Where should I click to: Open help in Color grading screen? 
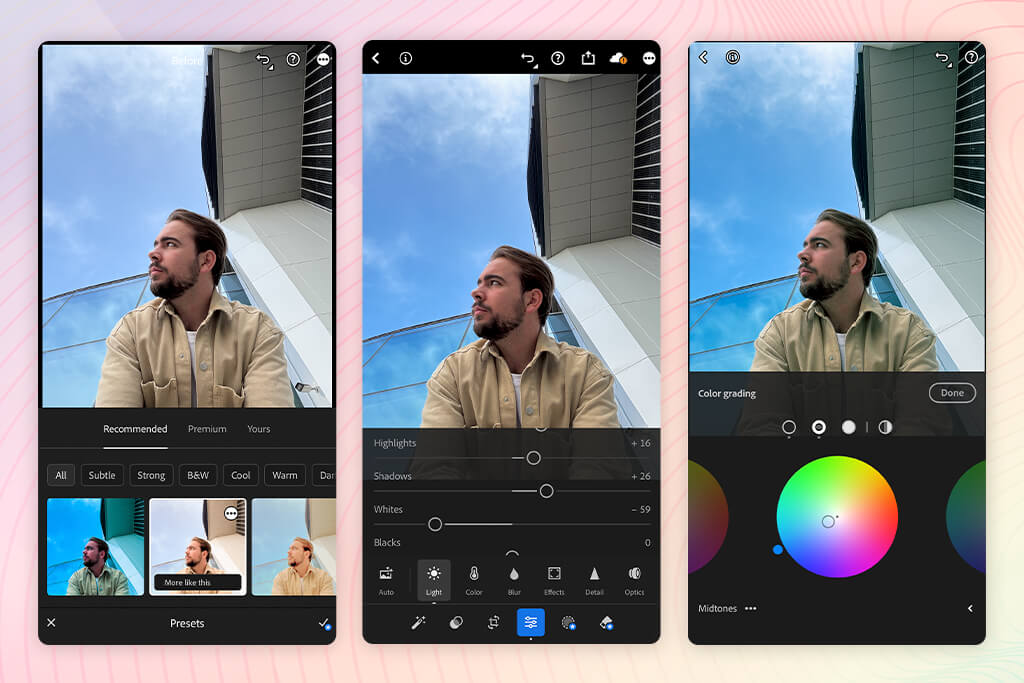click(x=972, y=57)
